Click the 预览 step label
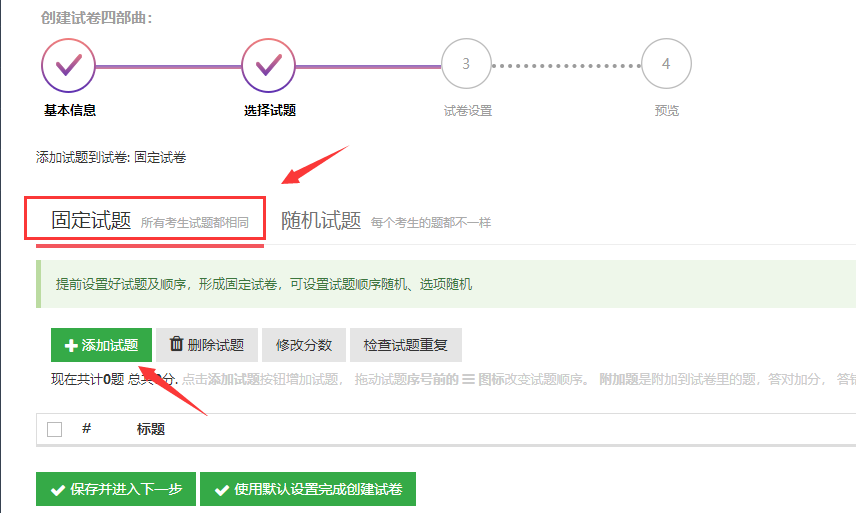This screenshot has height=513, width=856. pos(667,111)
